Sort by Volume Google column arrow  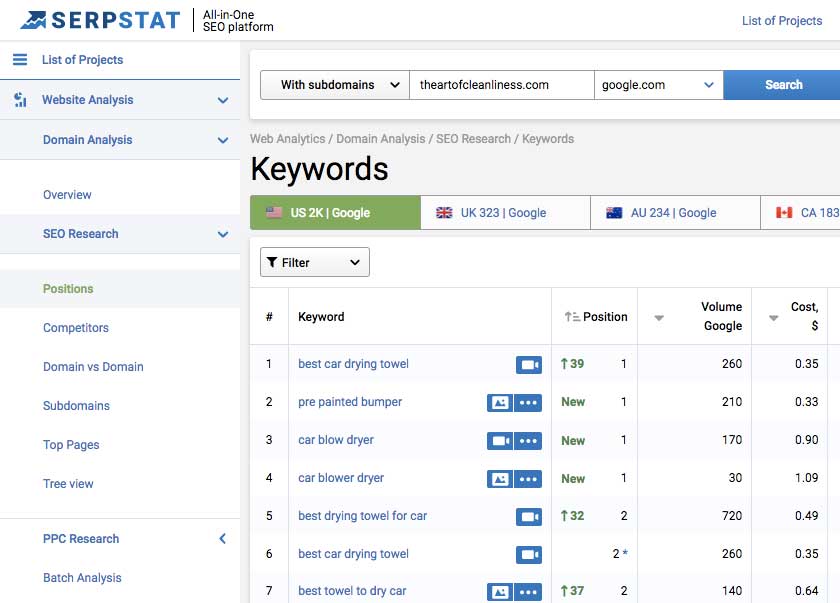(x=659, y=318)
